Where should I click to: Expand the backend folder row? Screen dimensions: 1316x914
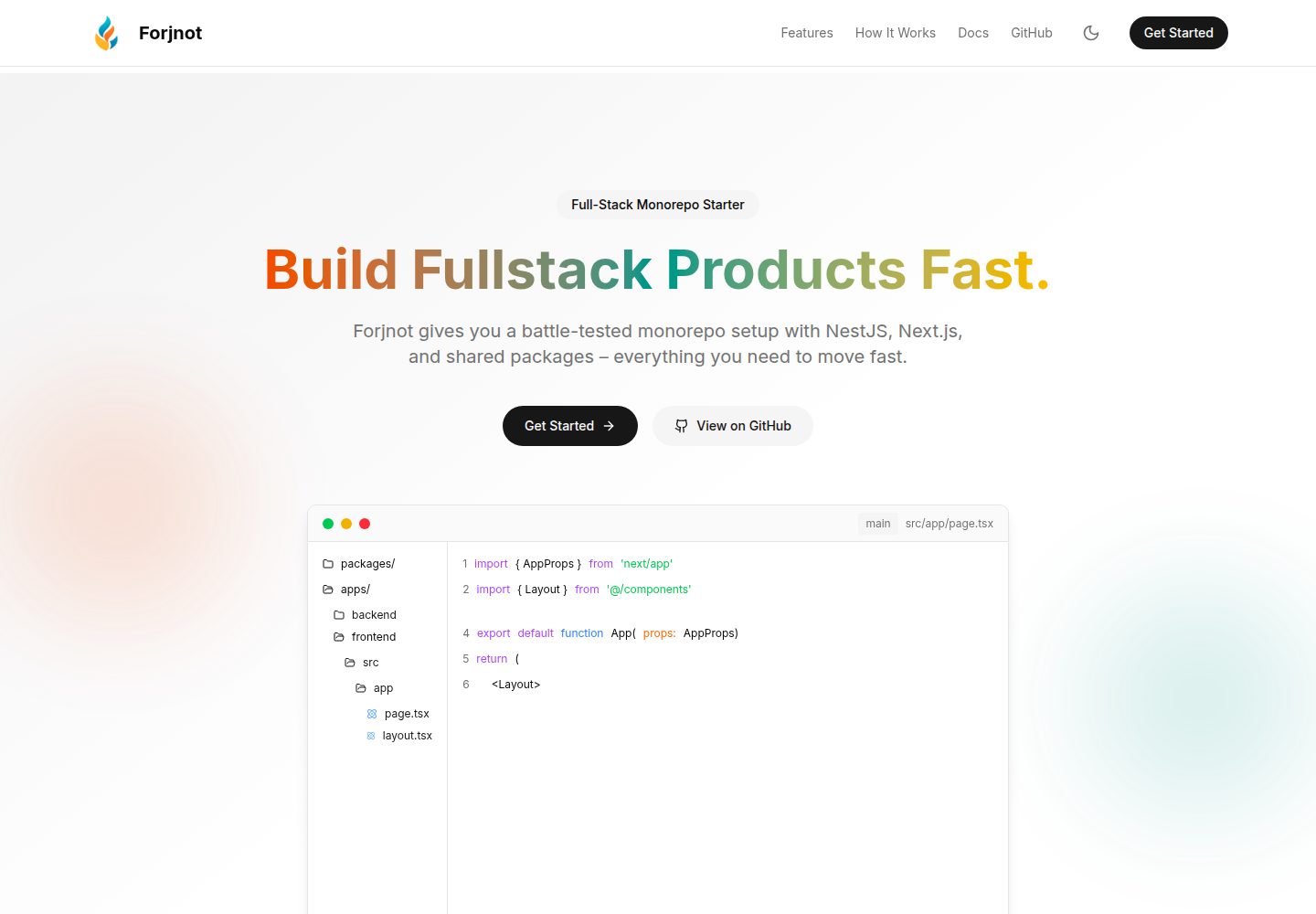pos(383,615)
